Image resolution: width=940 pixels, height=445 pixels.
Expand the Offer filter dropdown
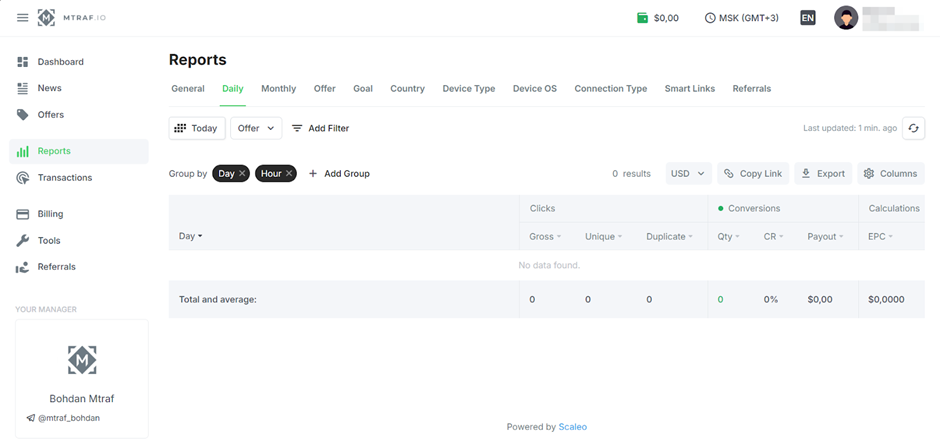(256, 128)
